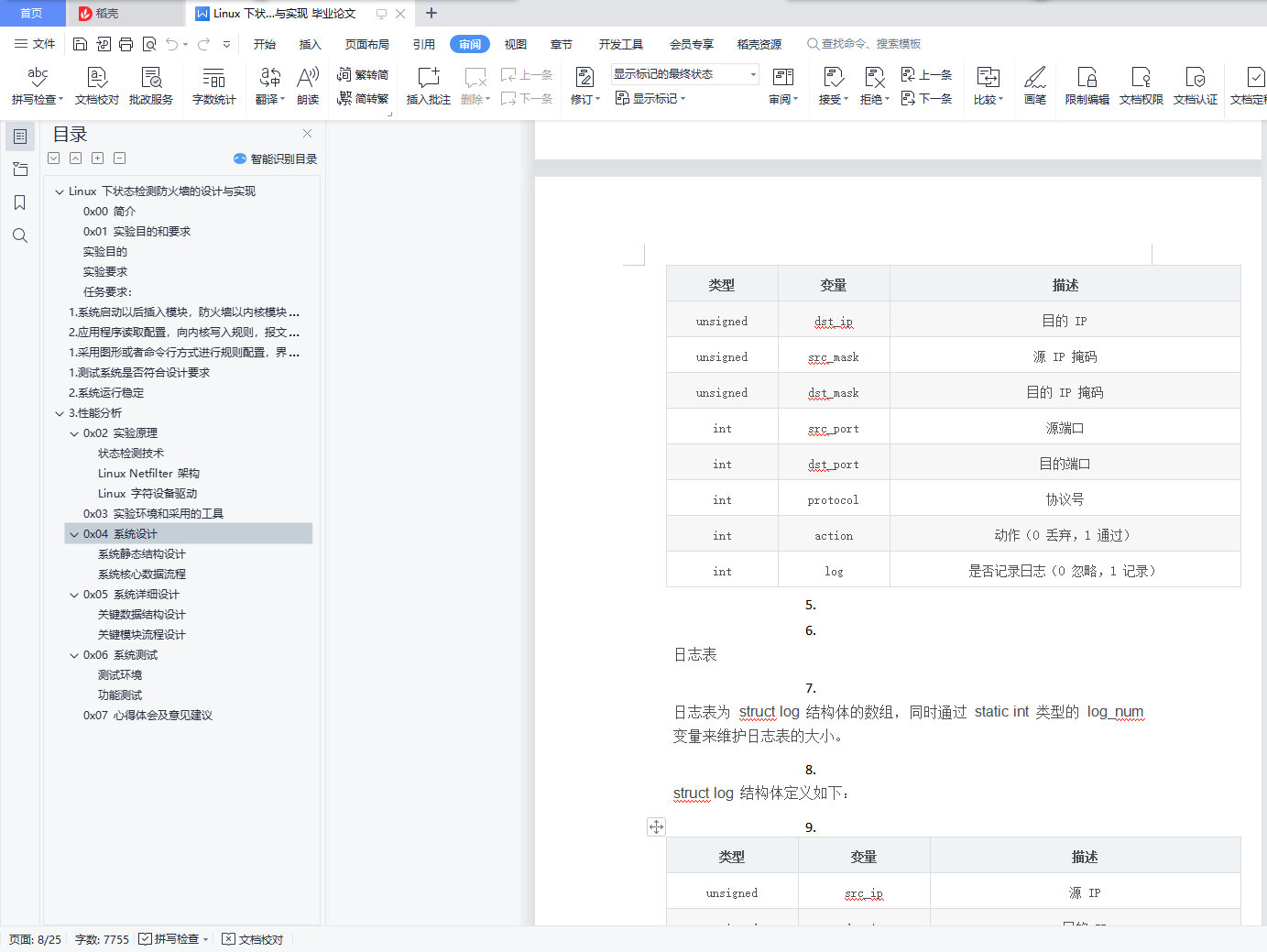The height and width of the screenshot is (952, 1267).
Task: Open the chapter navigation icon in the sidebar
Action: 20,170
